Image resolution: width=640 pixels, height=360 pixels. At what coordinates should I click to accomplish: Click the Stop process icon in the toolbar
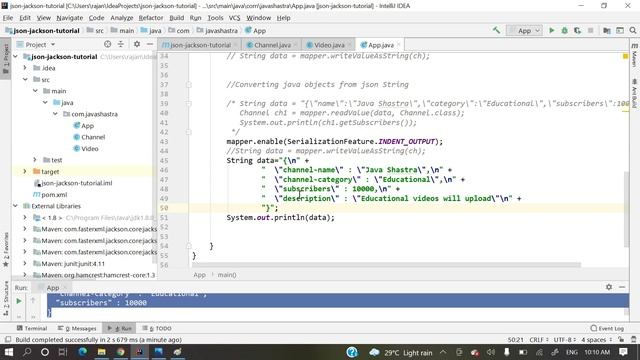(x=590, y=30)
